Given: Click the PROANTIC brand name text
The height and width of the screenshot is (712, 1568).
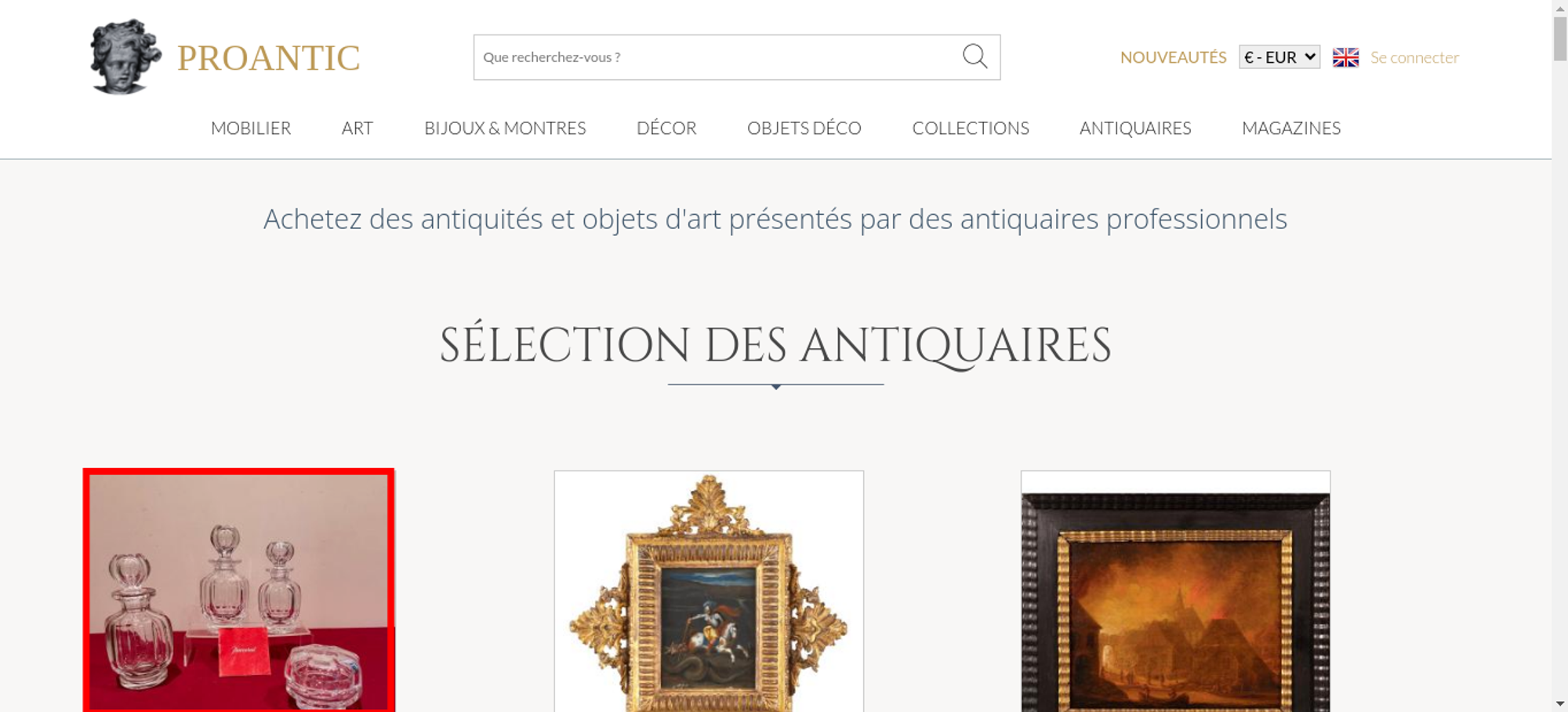Looking at the screenshot, I should click(x=268, y=58).
